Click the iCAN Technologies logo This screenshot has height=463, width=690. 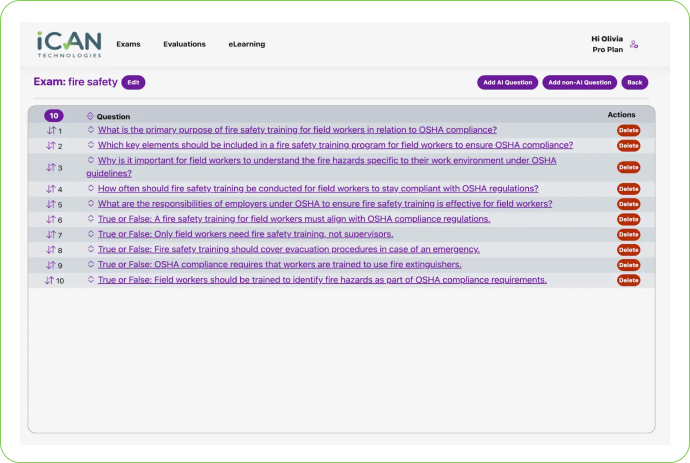click(x=69, y=44)
